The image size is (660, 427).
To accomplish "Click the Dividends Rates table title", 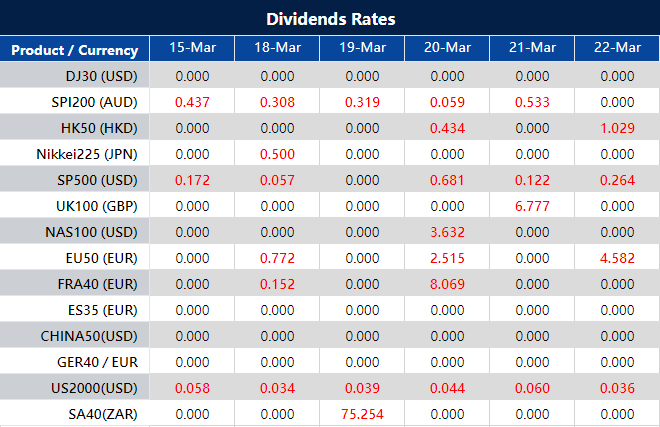I will point(330,19).
